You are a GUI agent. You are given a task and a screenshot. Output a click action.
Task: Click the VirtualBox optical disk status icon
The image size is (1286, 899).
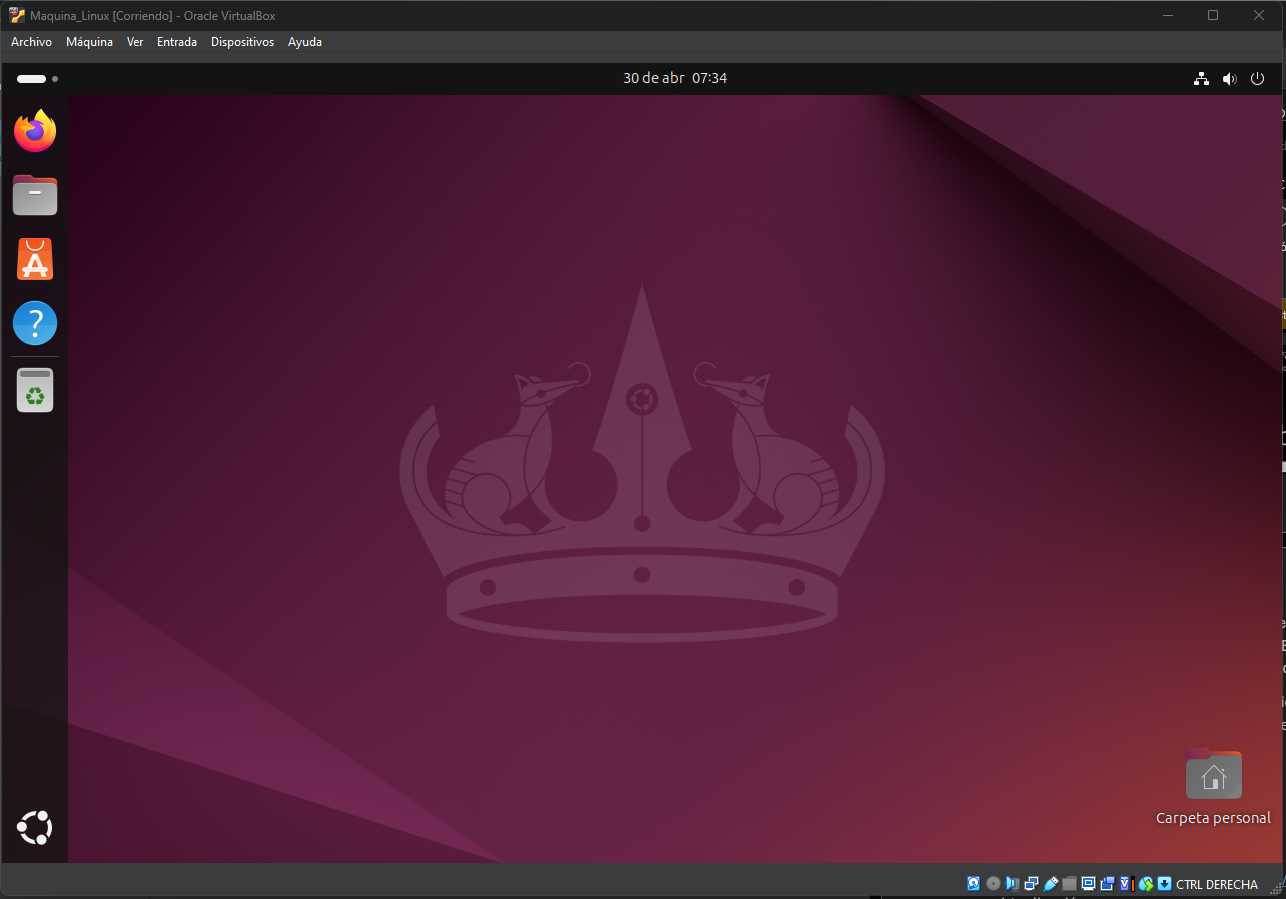pos(993,884)
